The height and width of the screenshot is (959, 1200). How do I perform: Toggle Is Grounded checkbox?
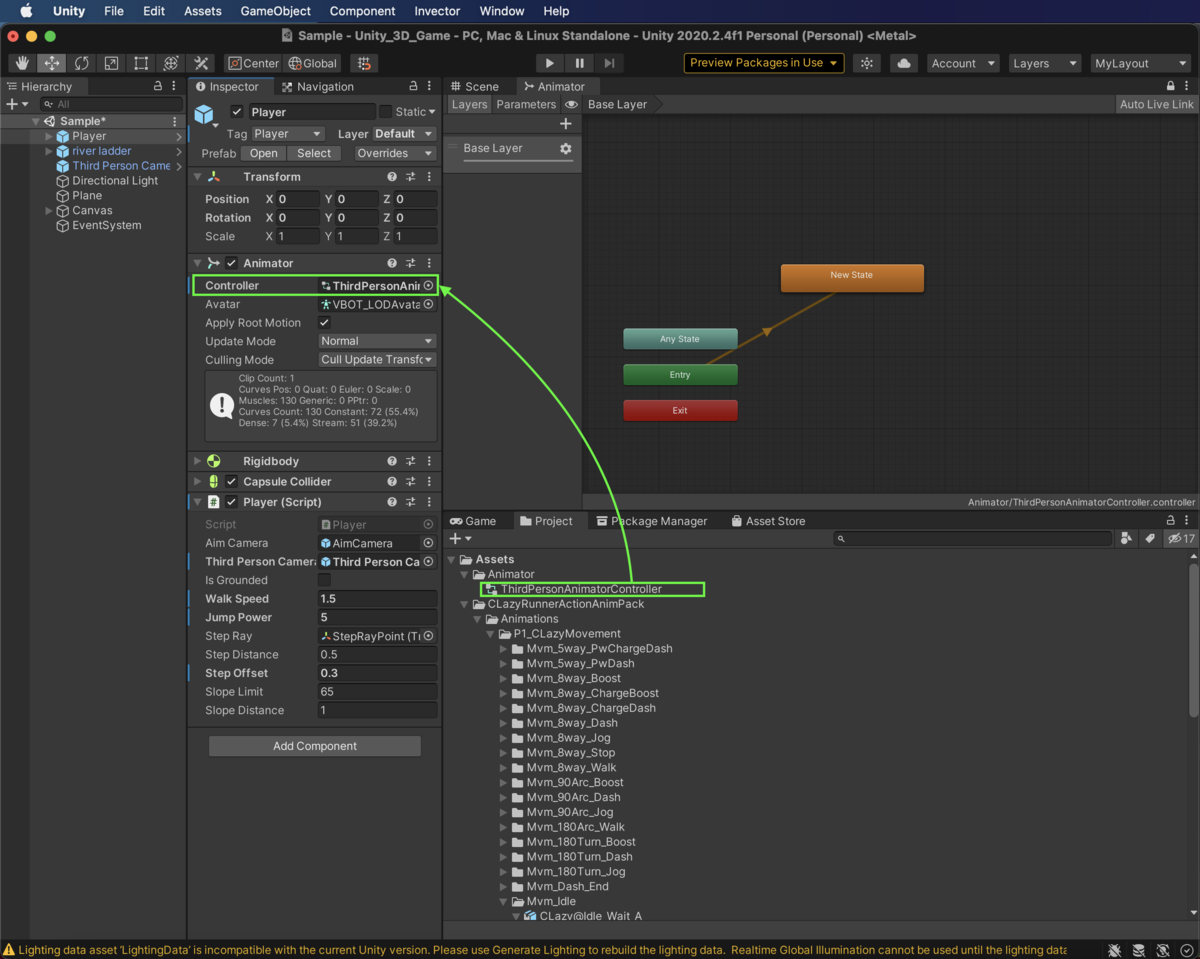click(324, 580)
